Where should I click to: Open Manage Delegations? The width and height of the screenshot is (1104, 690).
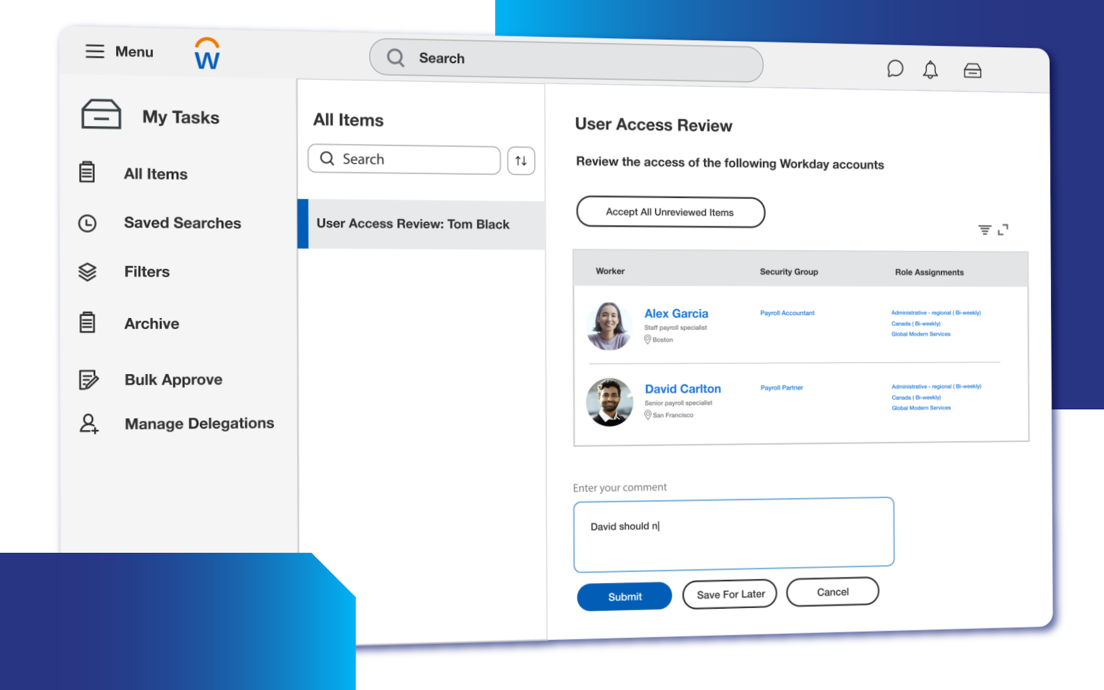198,424
